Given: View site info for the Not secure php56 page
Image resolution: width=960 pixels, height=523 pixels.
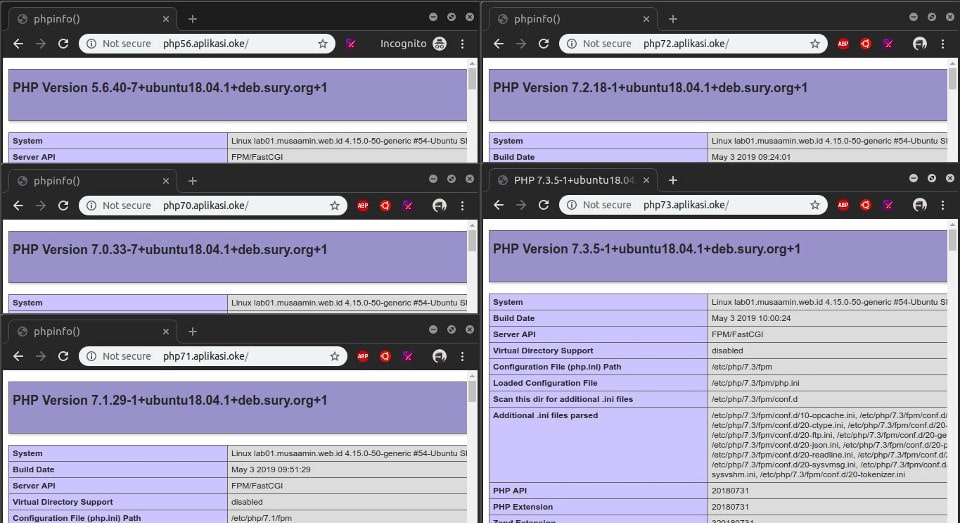Looking at the screenshot, I should pos(119,43).
